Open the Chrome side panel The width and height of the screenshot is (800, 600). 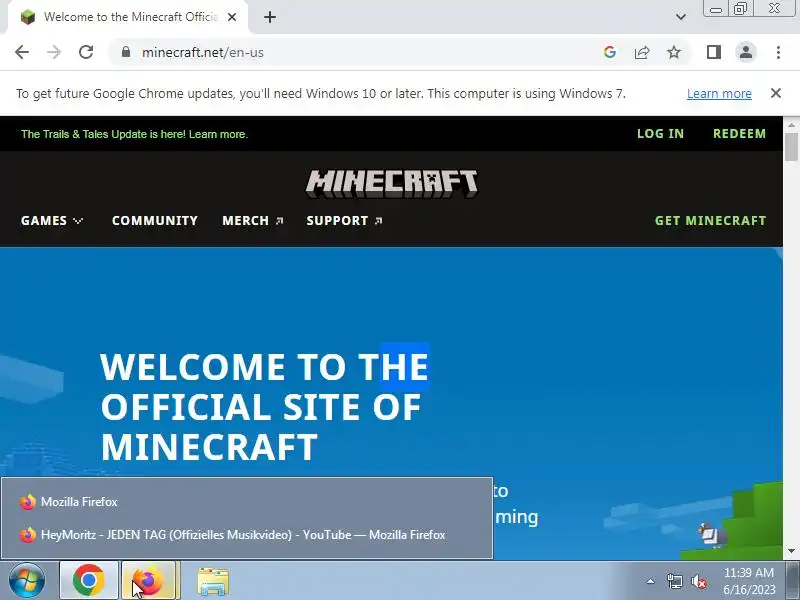pos(714,52)
